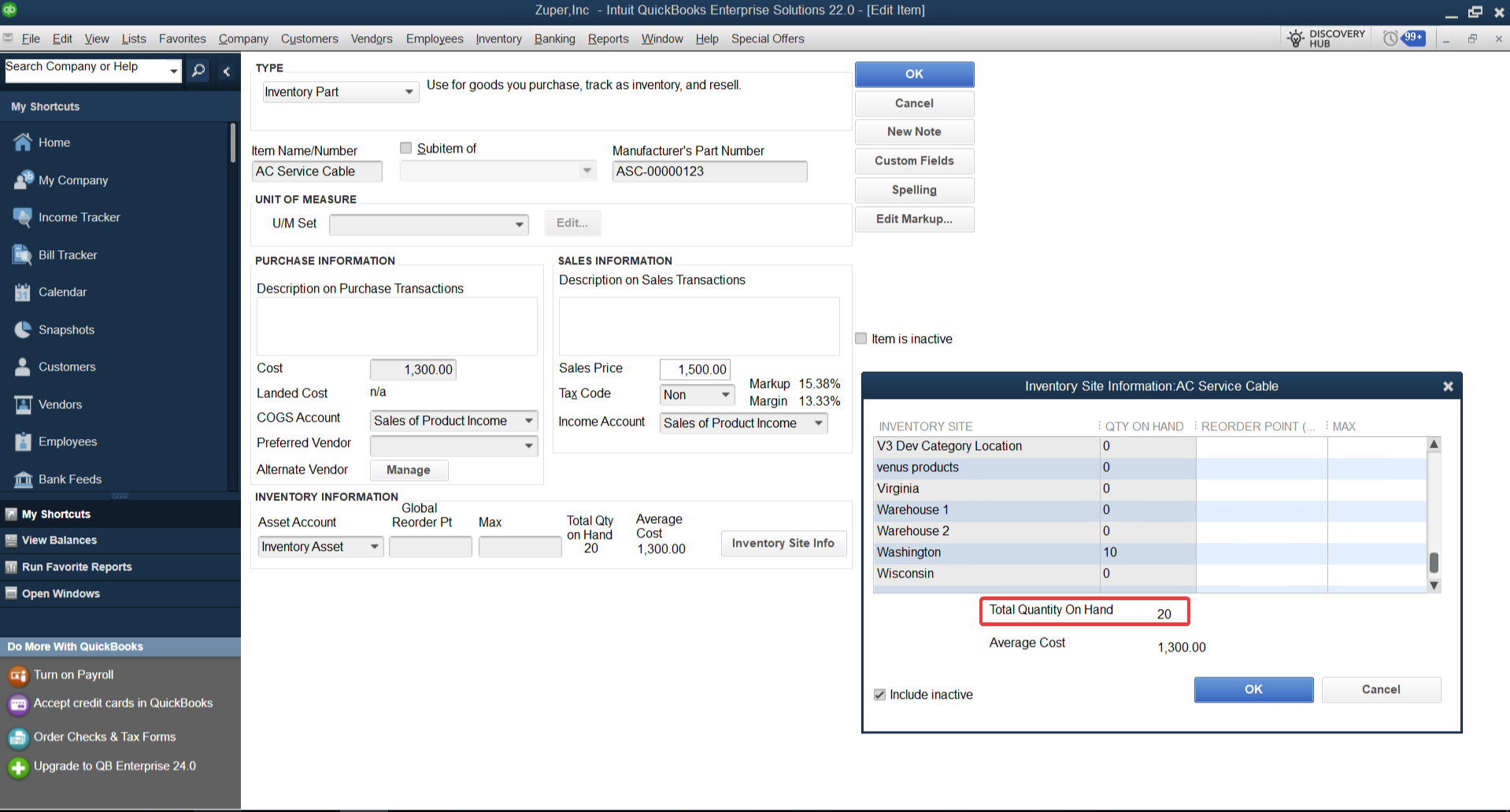Viewport: 1510px width, 812px height.
Task: Click Manage alternate vendor button
Action: 409,470
